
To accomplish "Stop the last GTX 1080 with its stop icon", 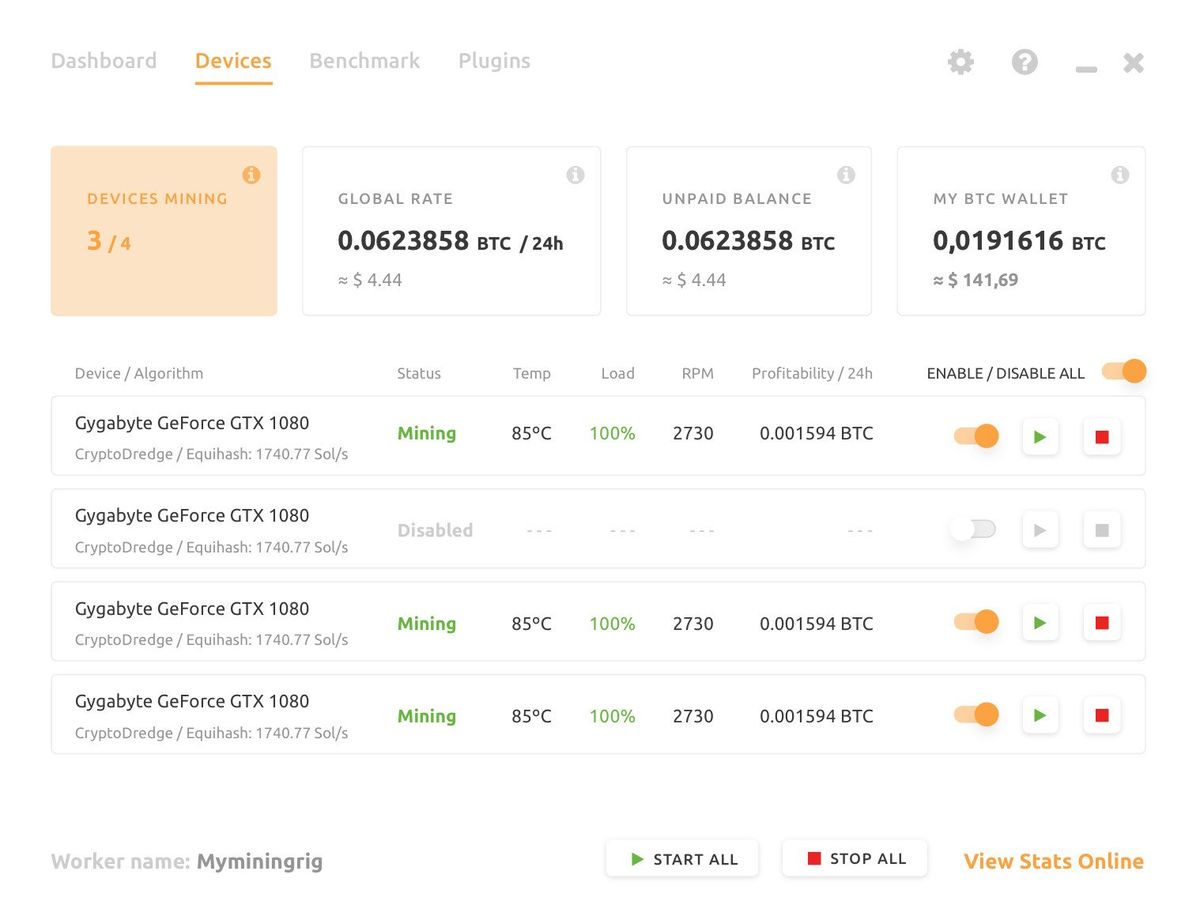I will tap(1101, 715).
